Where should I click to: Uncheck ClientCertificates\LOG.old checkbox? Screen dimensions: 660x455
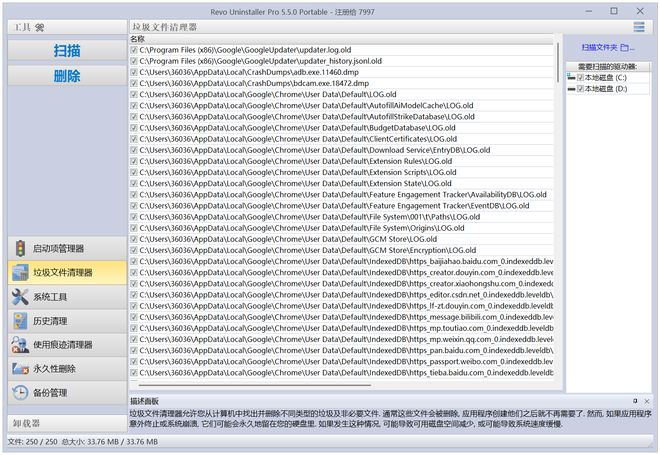point(134,139)
